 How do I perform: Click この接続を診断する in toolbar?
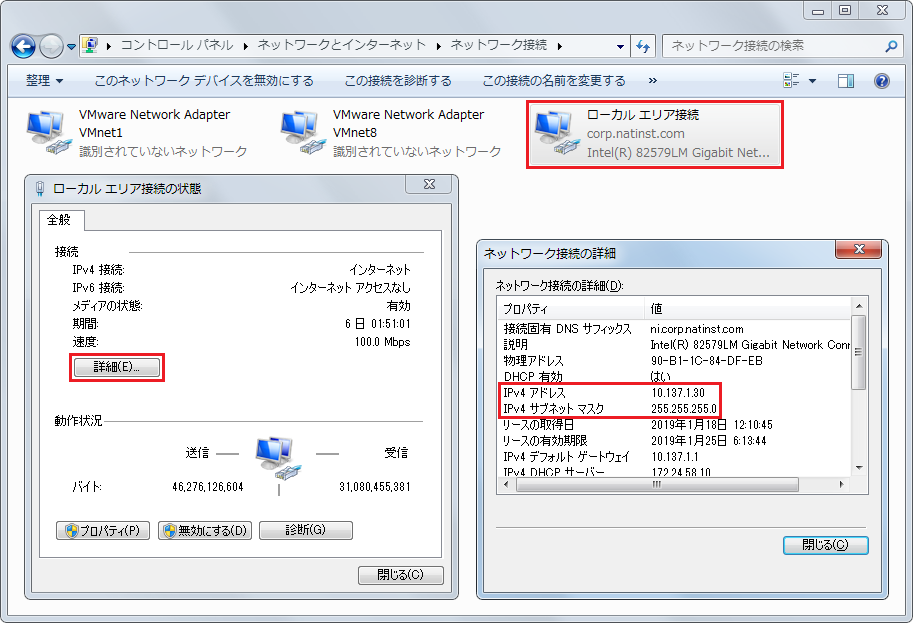397,81
